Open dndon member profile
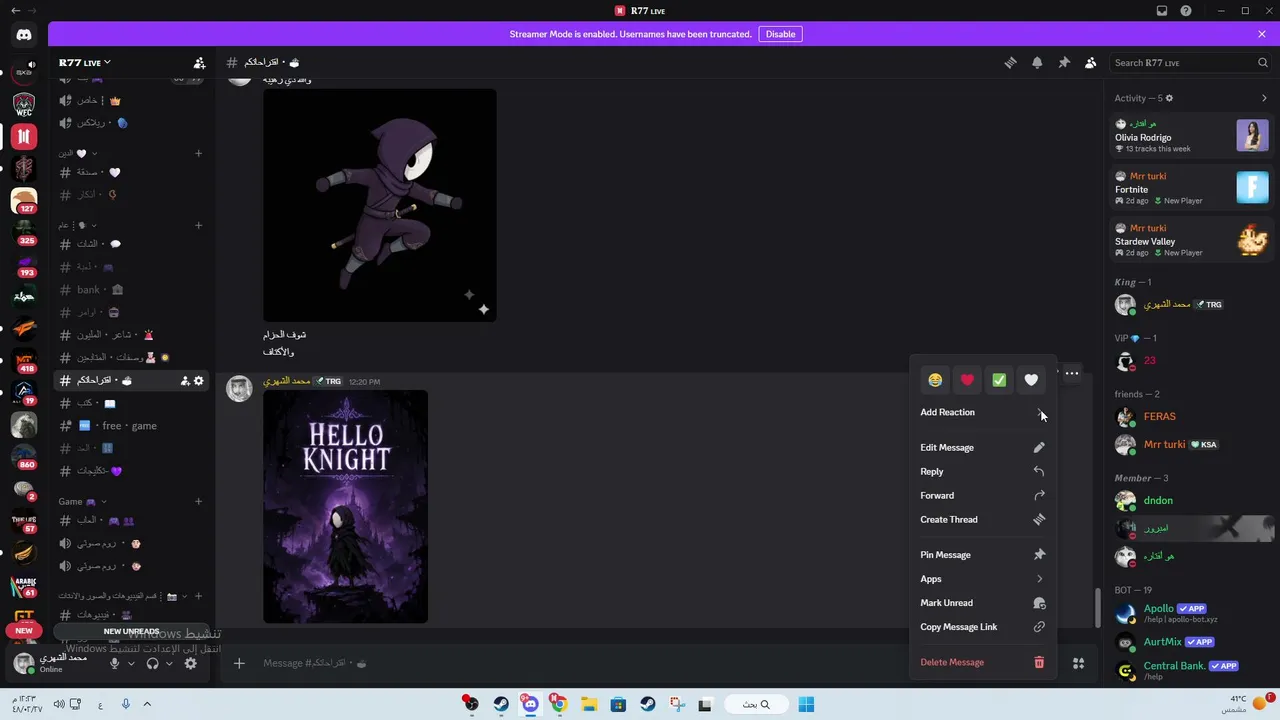1280x720 pixels. coord(1191,500)
